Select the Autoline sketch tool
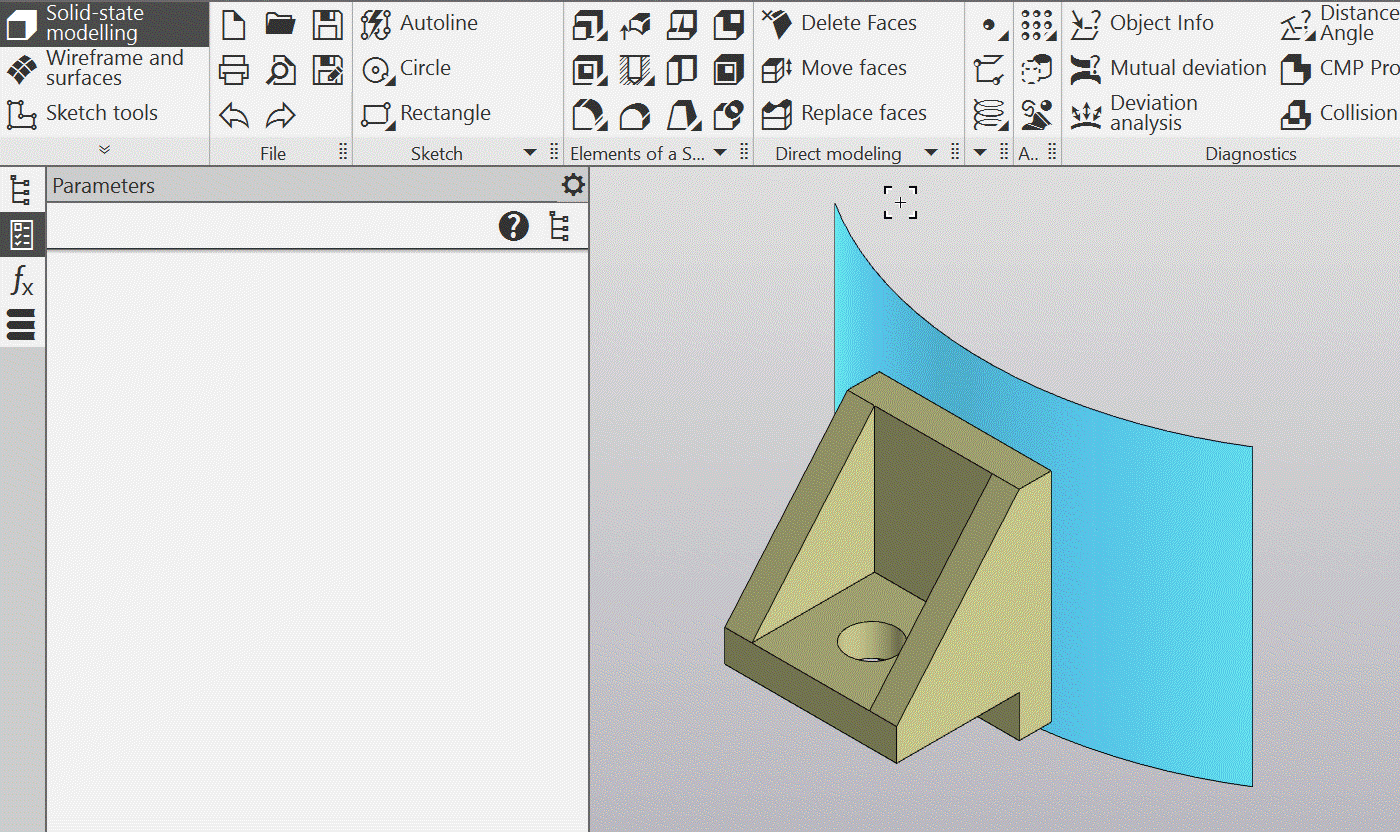This screenshot has width=1400, height=832. pyautogui.click(x=420, y=23)
